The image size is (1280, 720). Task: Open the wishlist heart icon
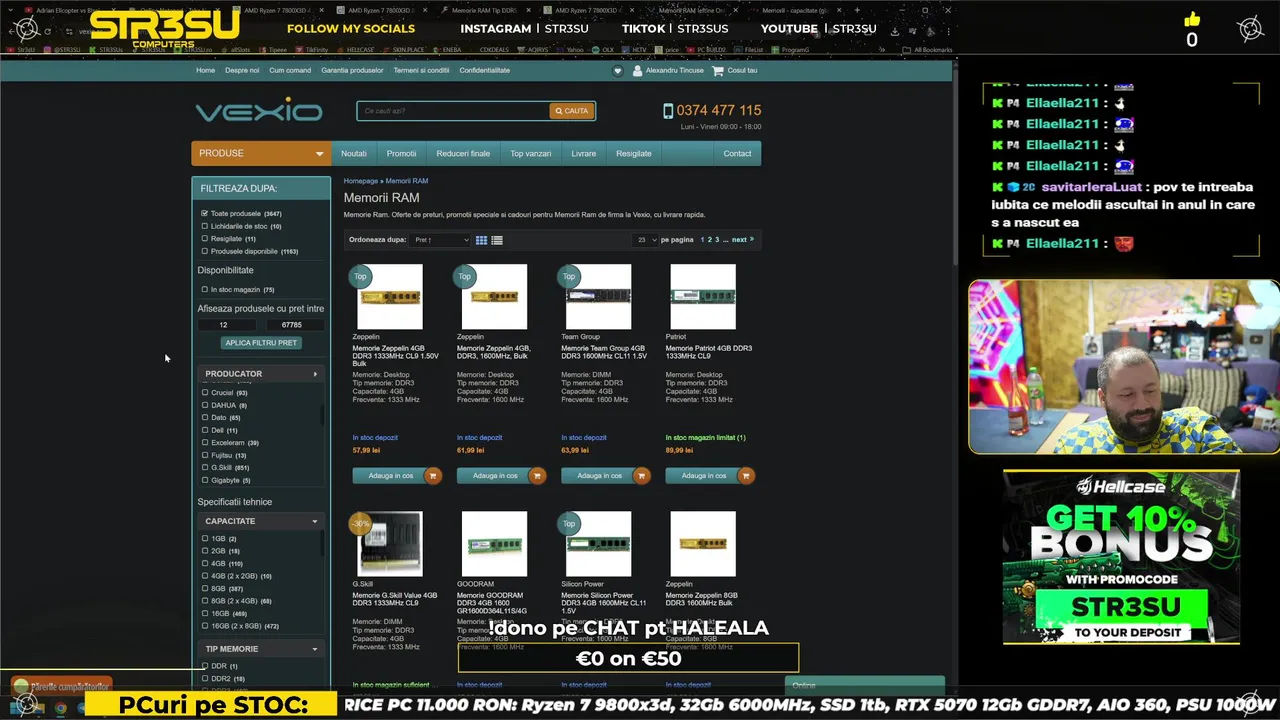point(618,71)
